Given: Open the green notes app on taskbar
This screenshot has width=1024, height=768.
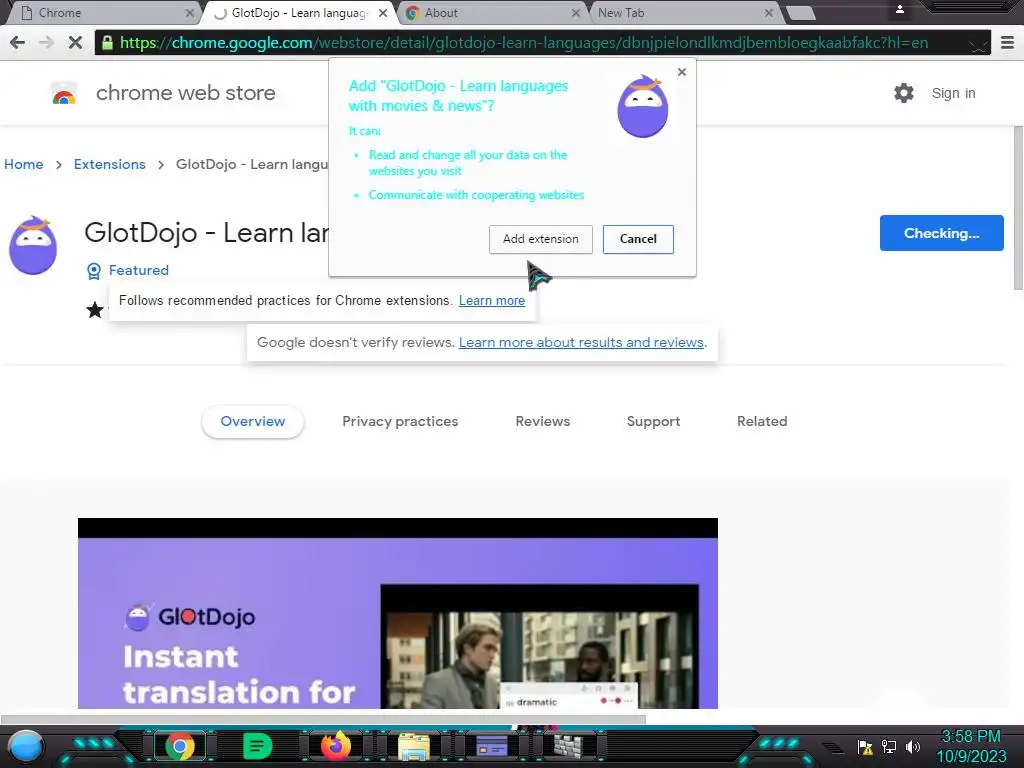Looking at the screenshot, I should 257,746.
